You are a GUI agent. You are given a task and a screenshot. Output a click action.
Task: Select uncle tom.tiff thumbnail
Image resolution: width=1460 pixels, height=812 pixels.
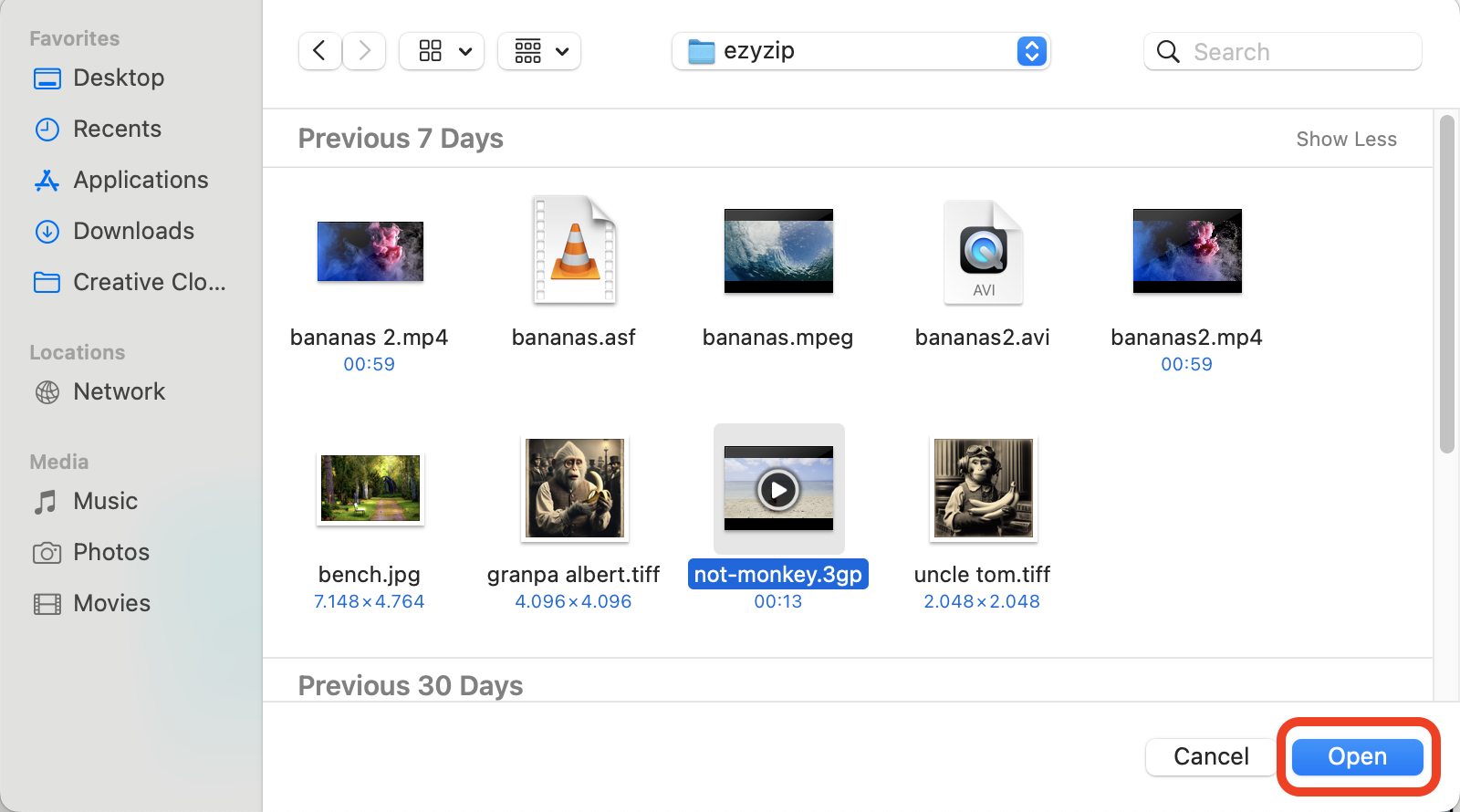(984, 488)
